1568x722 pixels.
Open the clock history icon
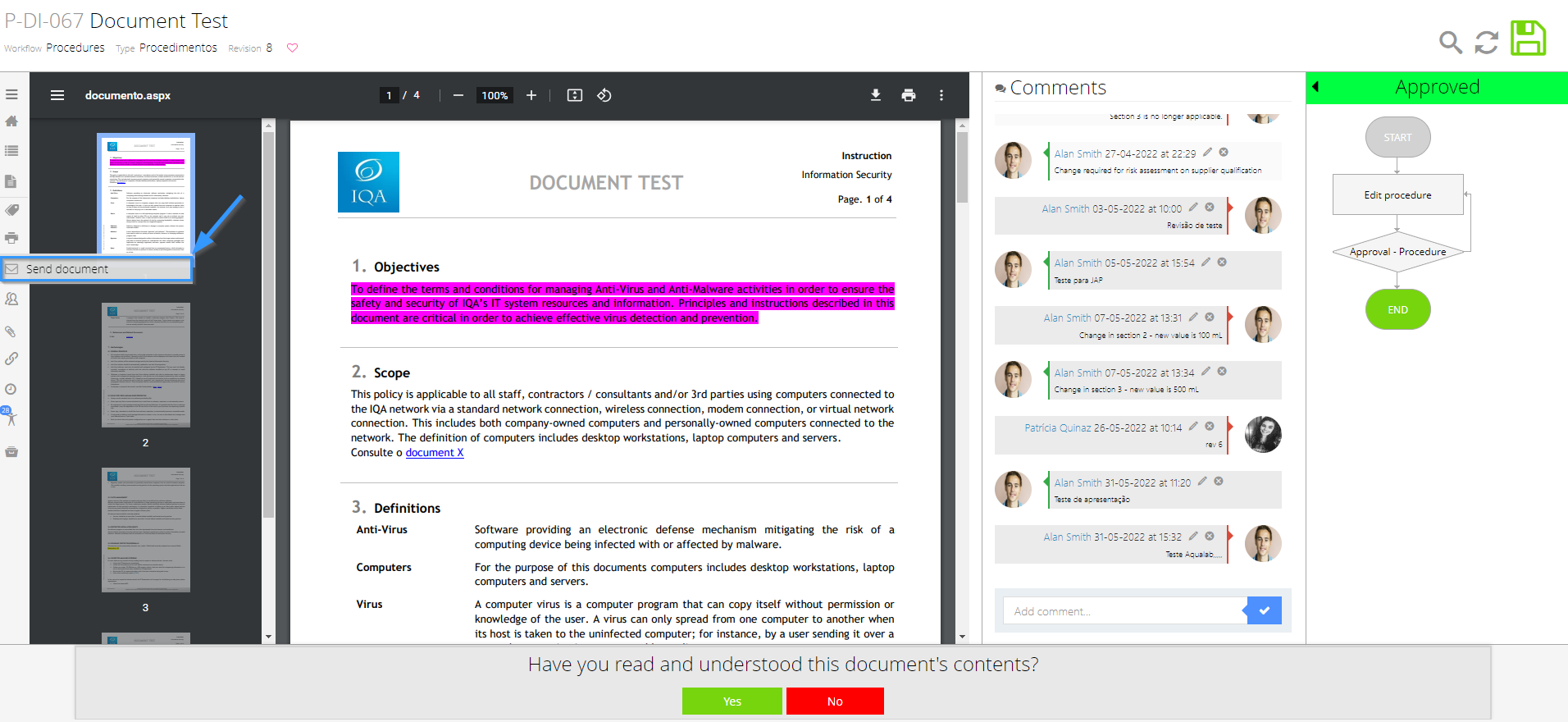point(11,389)
